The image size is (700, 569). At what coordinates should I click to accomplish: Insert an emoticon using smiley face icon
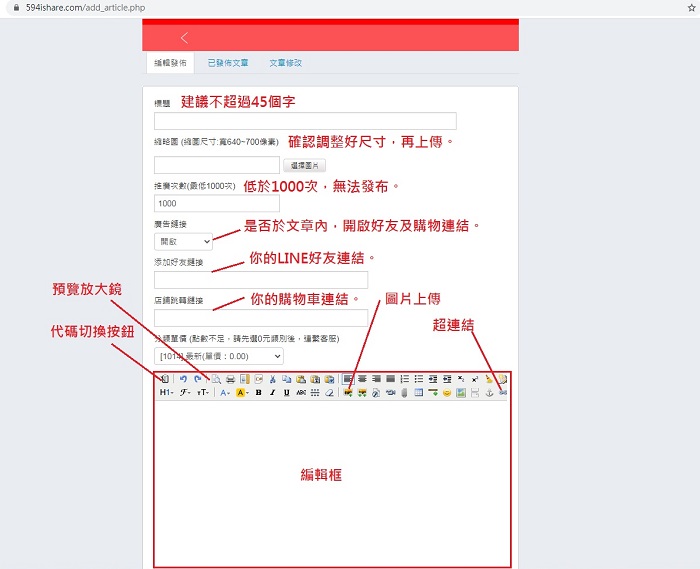[x=447, y=393]
